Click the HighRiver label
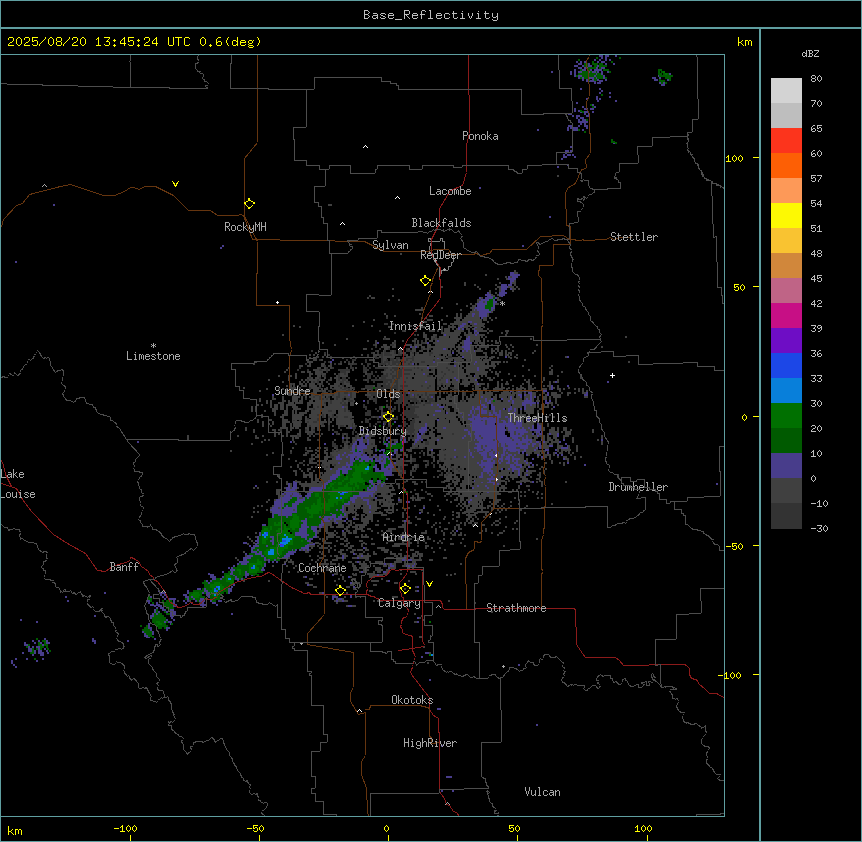Screen dimensions: 862x842 click(430, 743)
